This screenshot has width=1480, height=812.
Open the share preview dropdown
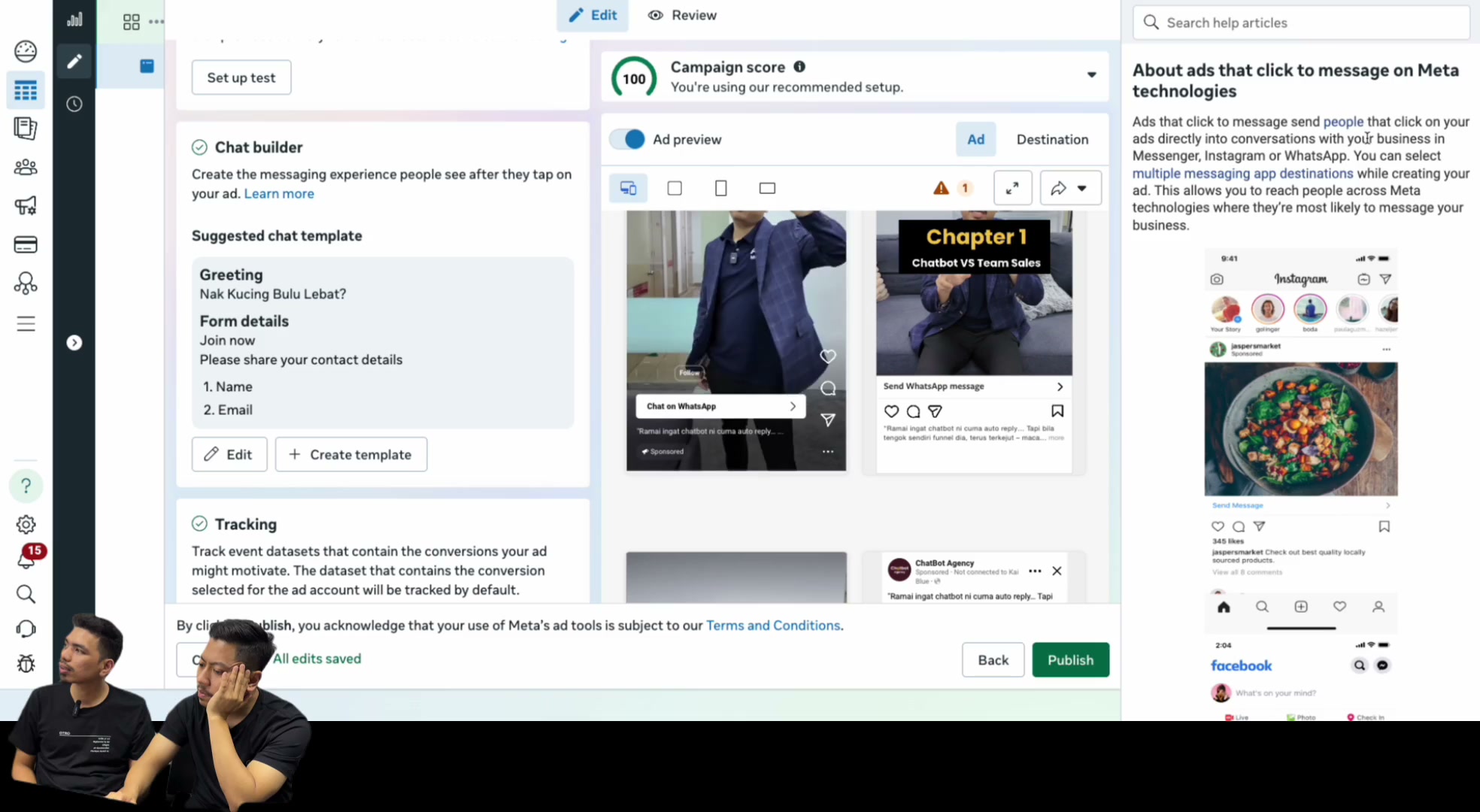pos(1070,188)
